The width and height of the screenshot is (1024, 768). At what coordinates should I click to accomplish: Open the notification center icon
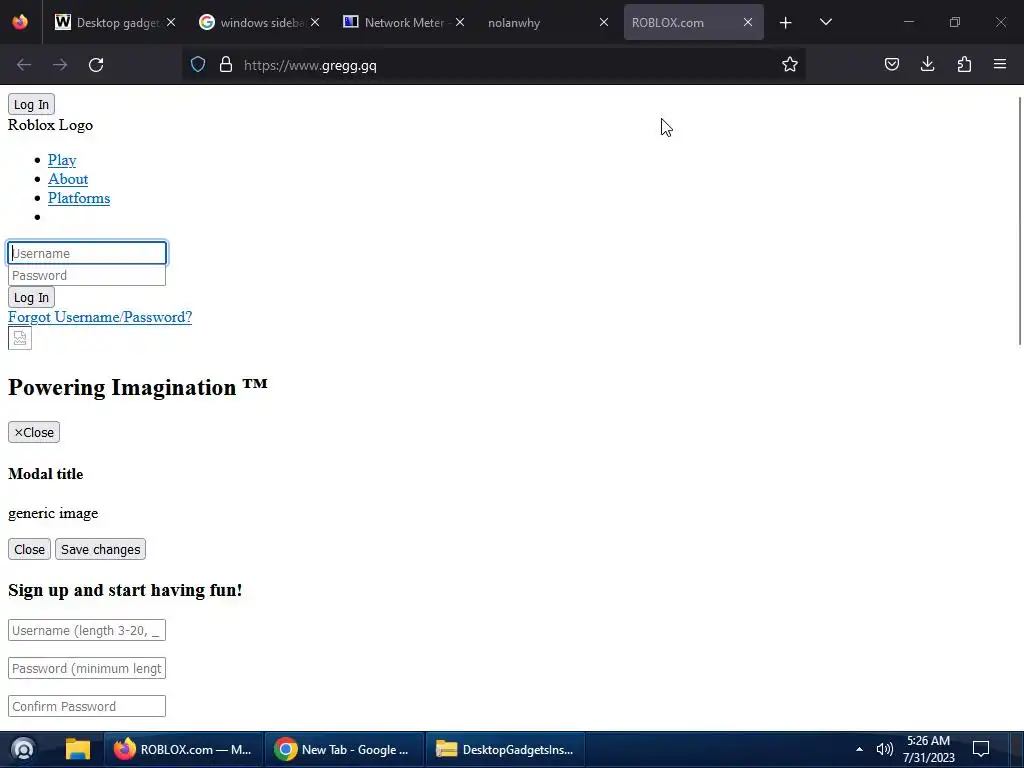pos(981,749)
